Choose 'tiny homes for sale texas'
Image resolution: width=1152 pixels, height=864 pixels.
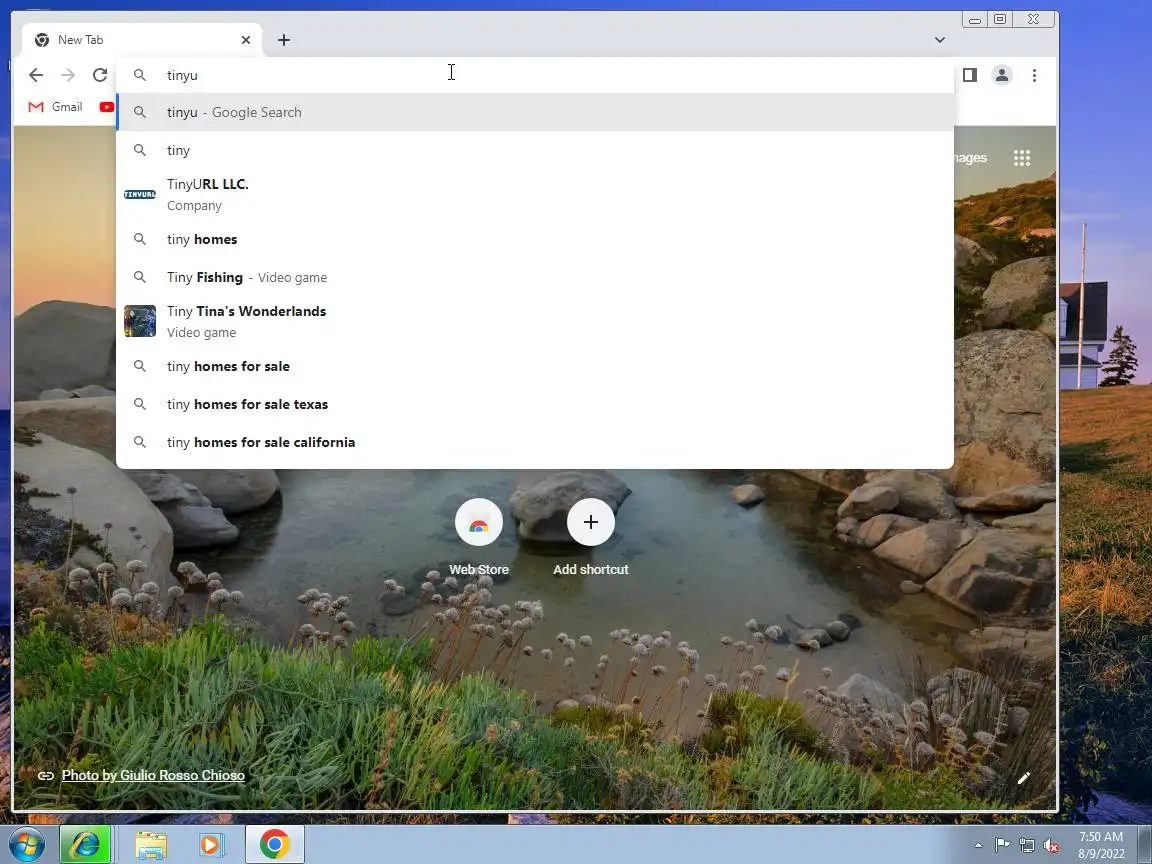(535, 404)
